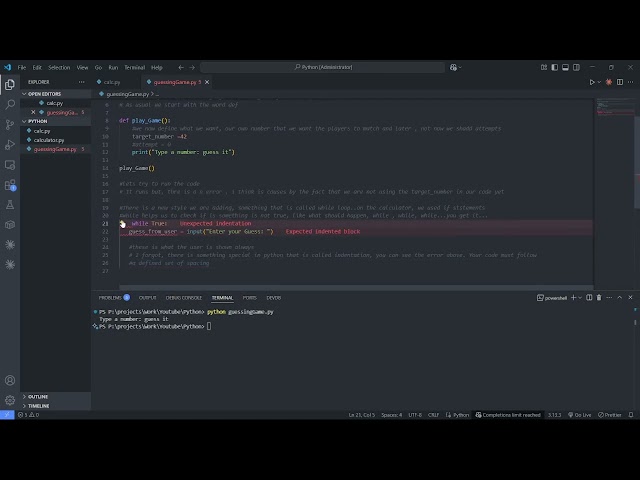Open the Accounts menu icon

click(x=10, y=380)
